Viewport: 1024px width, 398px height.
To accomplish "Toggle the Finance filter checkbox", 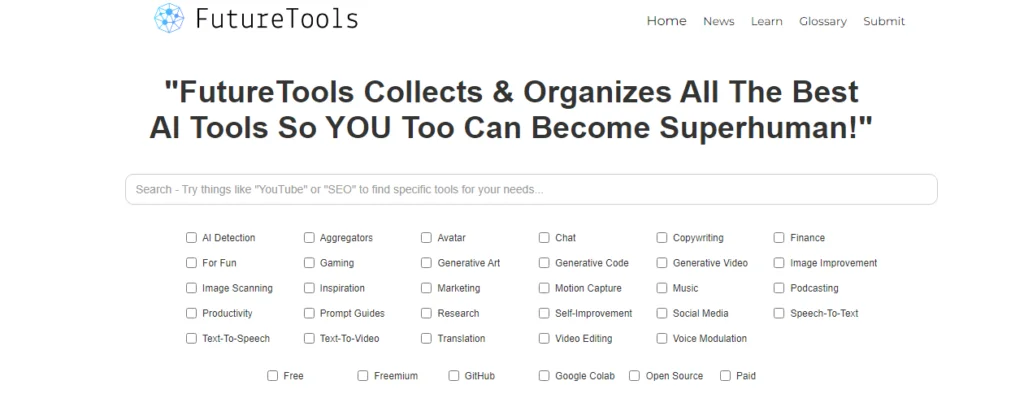I will (x=779, y=238).
